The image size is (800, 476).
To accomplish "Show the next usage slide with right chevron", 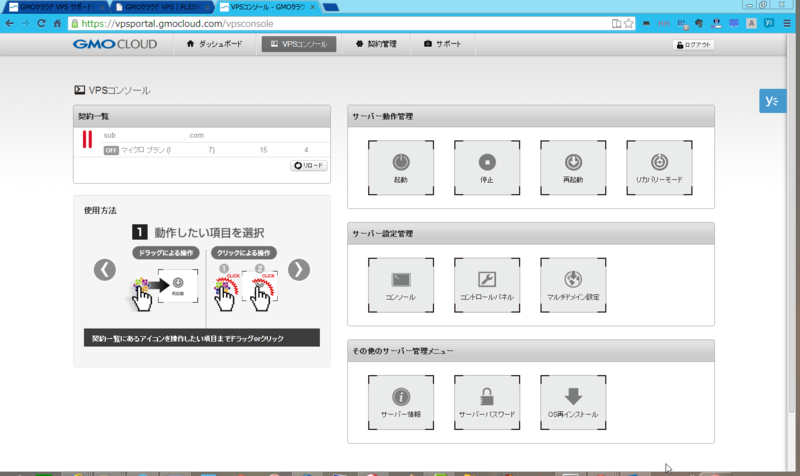I will 299,270.
